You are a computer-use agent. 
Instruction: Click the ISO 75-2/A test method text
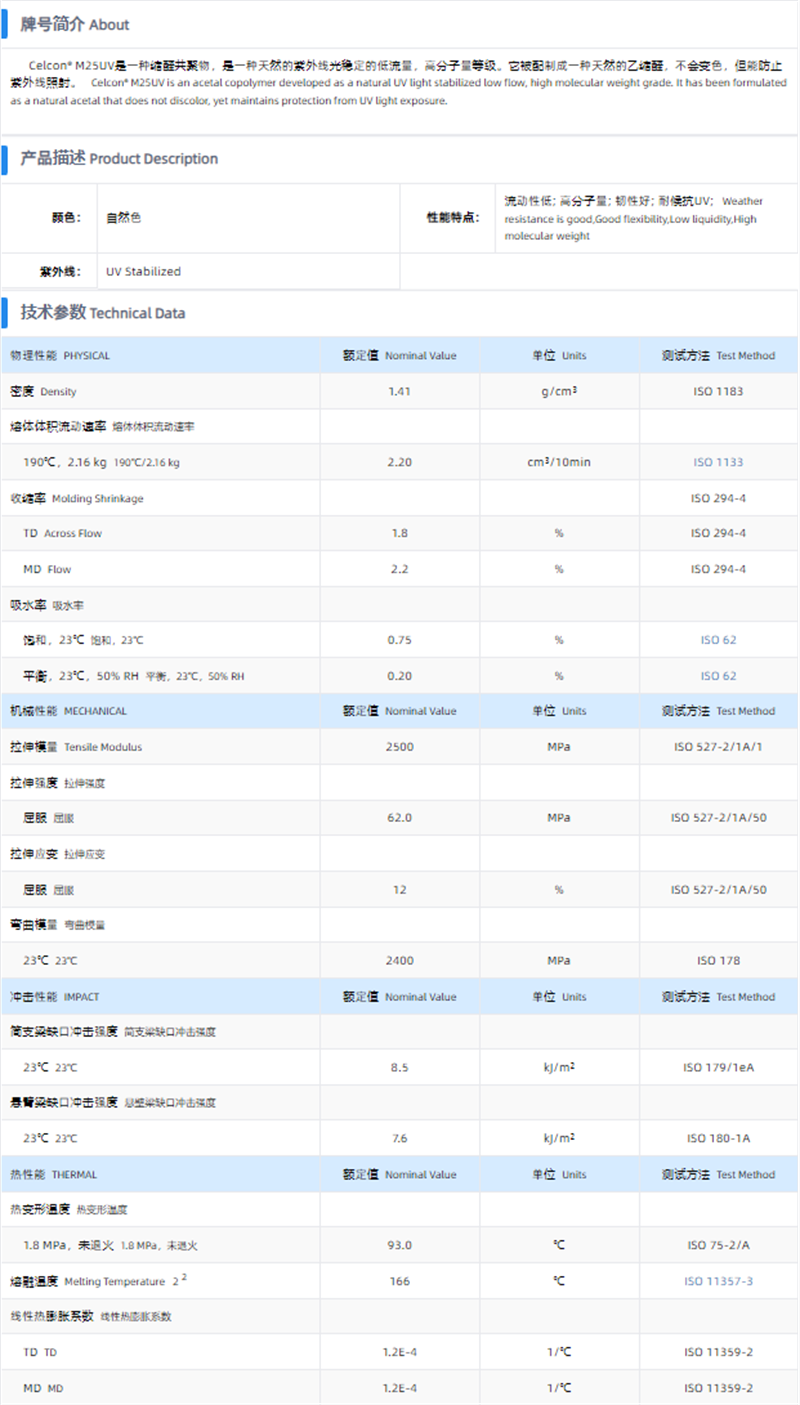coord(718,1245)
